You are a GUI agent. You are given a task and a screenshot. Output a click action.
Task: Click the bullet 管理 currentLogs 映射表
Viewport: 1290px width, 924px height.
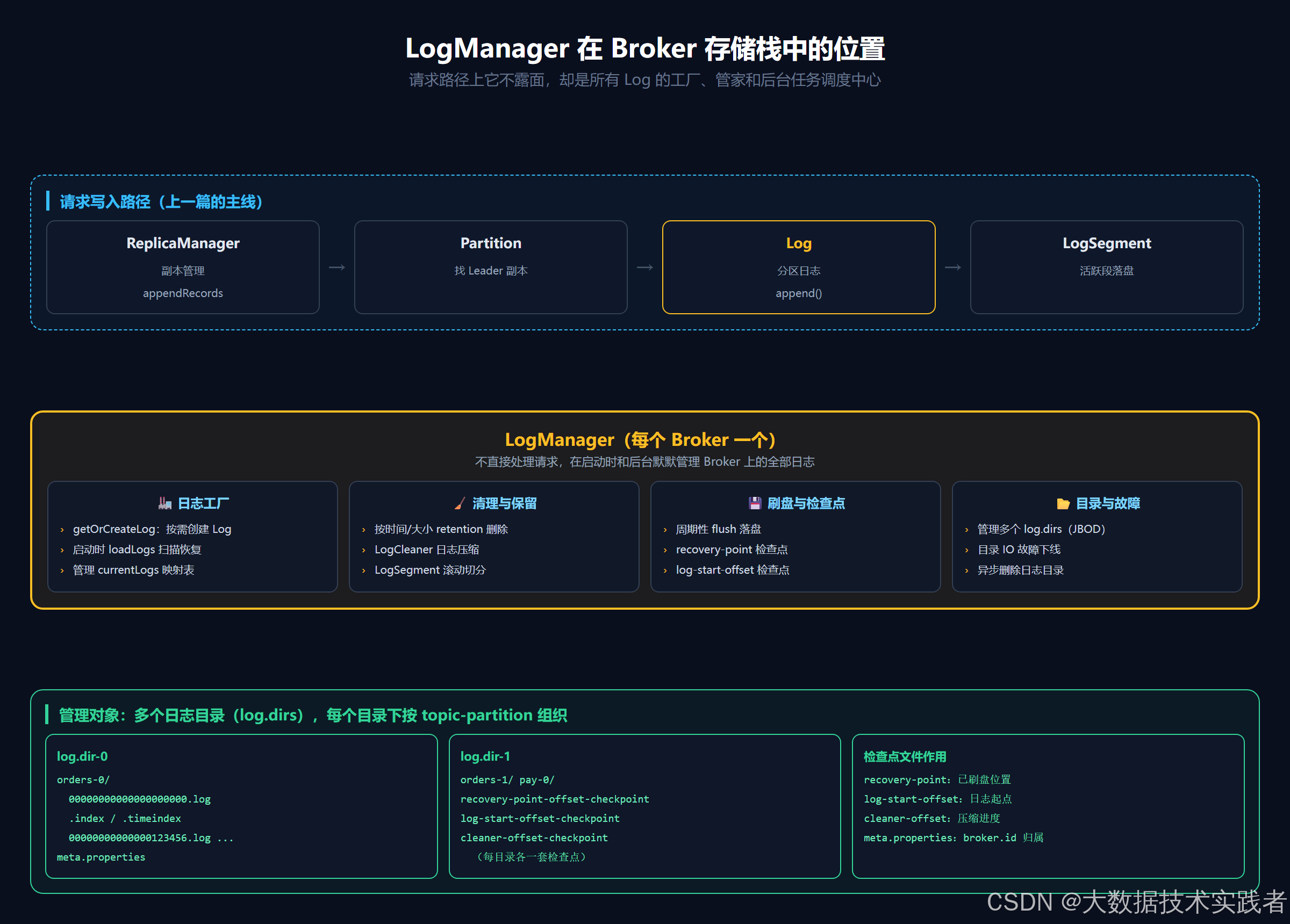[134, 570]
